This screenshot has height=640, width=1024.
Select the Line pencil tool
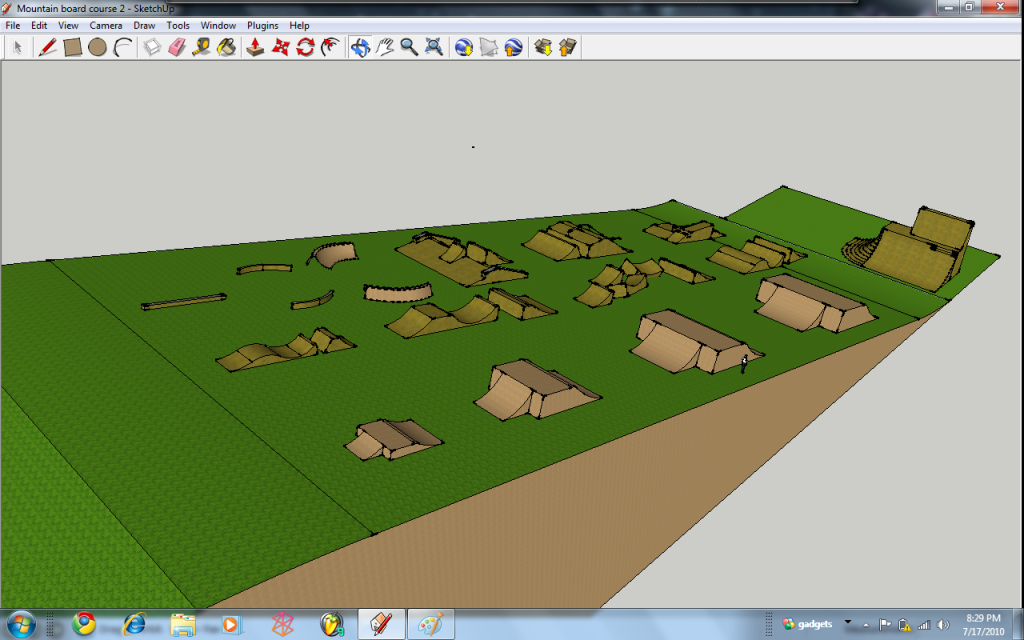pos(47,47)
